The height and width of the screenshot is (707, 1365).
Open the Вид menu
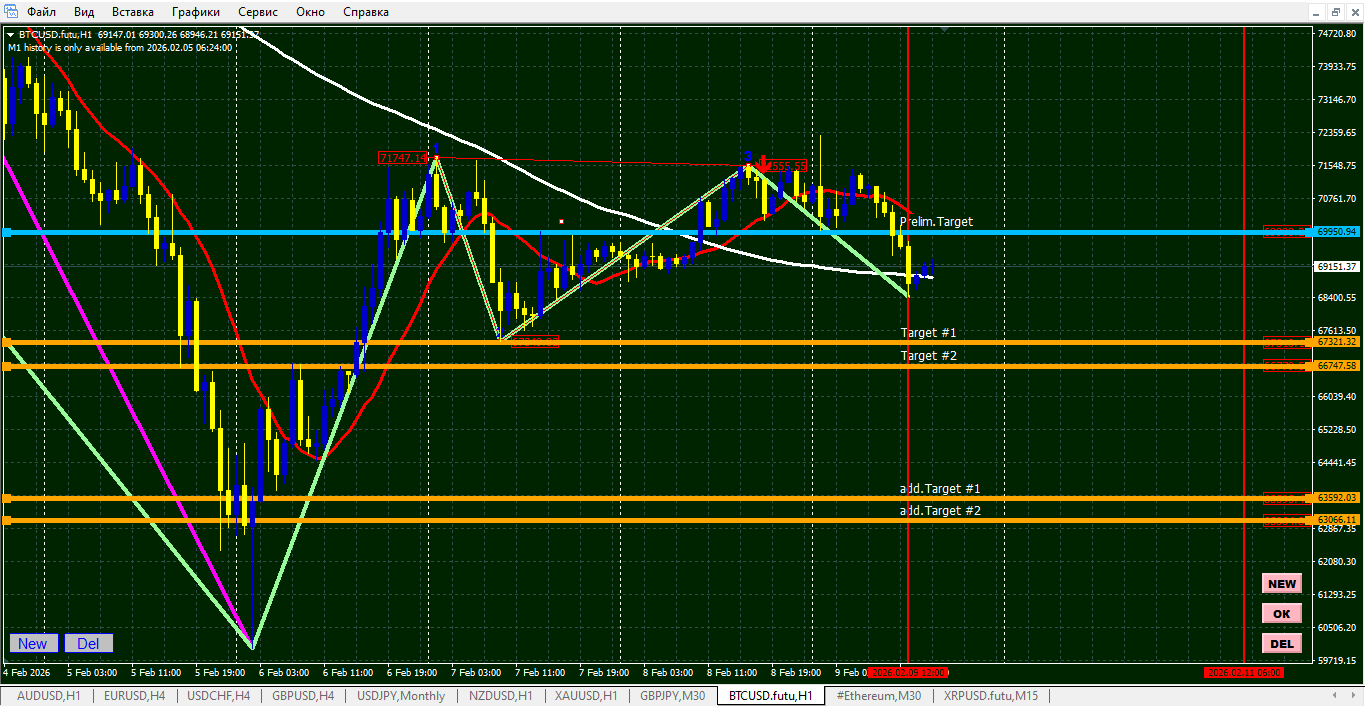[85, 12]
